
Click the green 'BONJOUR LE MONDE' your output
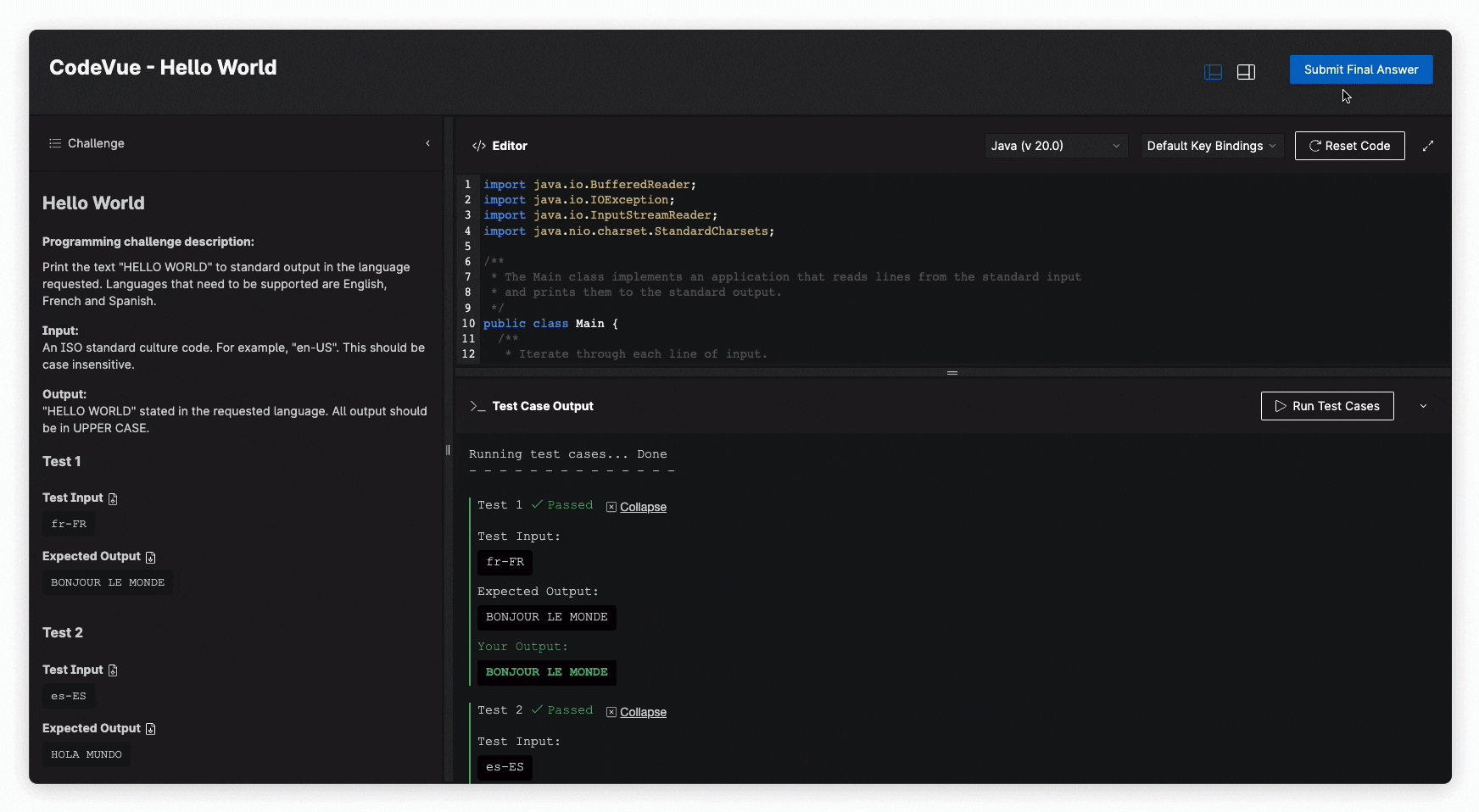pos(547,672)
